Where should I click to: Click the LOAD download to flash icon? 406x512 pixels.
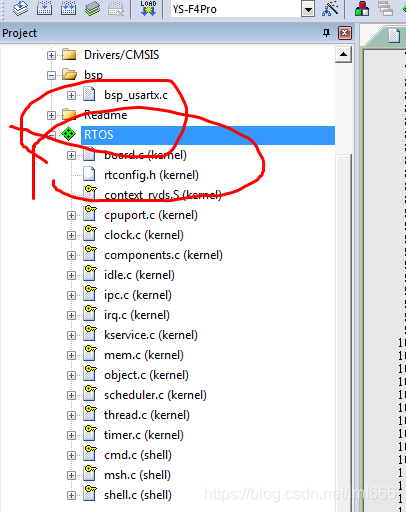point(148,8)
